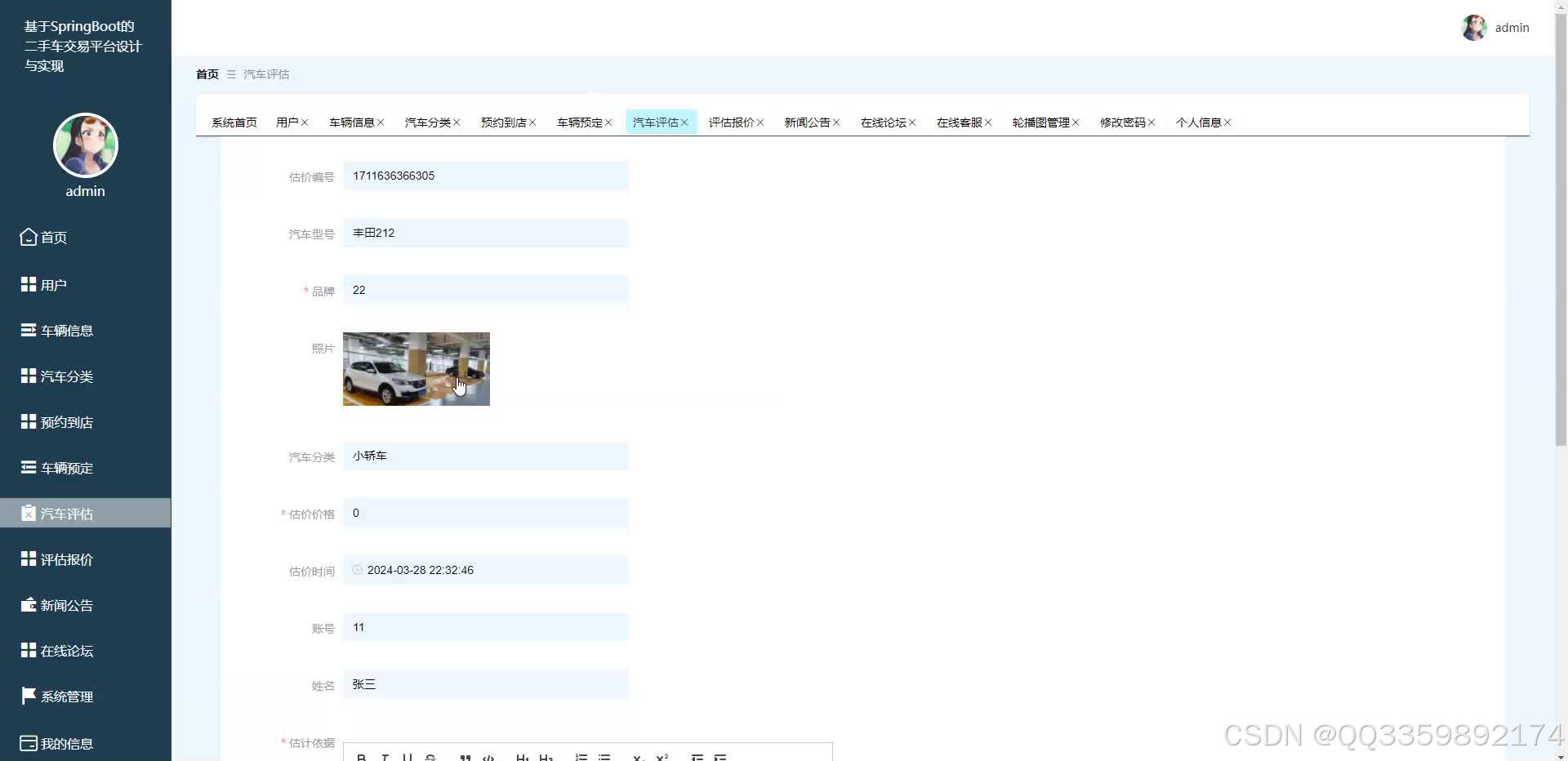
Task: Close the 在线论坛 tab
Action: point(912,122)
